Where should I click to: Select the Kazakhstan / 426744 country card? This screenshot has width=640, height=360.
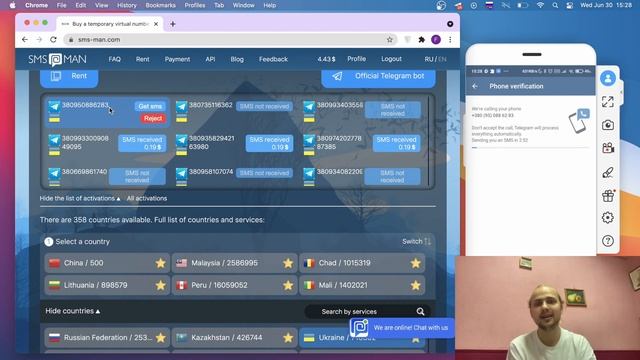click(235, 338)
